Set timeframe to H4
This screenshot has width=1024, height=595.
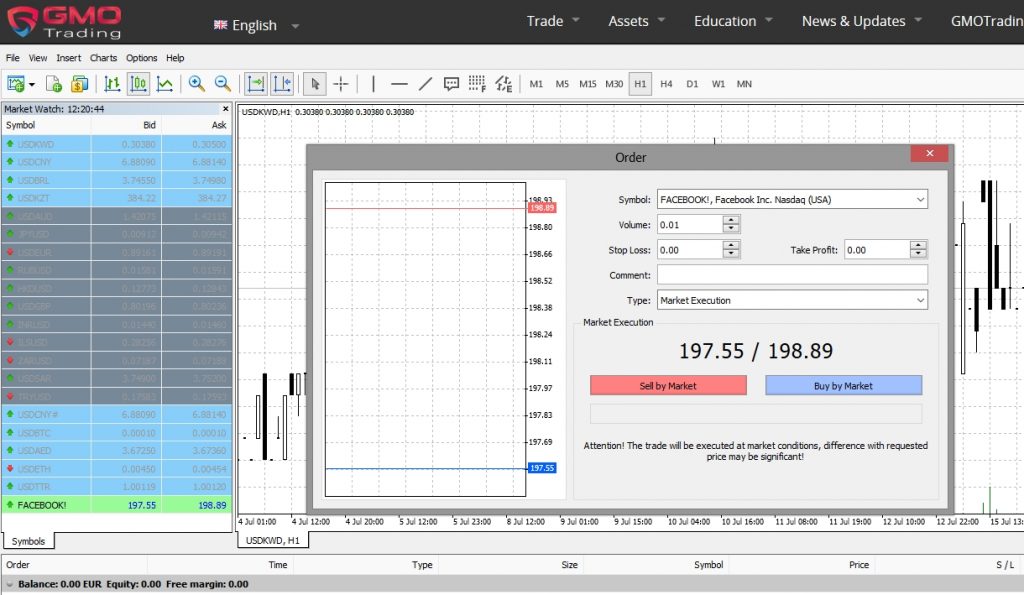pyautogui.click(x=666, y=84)
